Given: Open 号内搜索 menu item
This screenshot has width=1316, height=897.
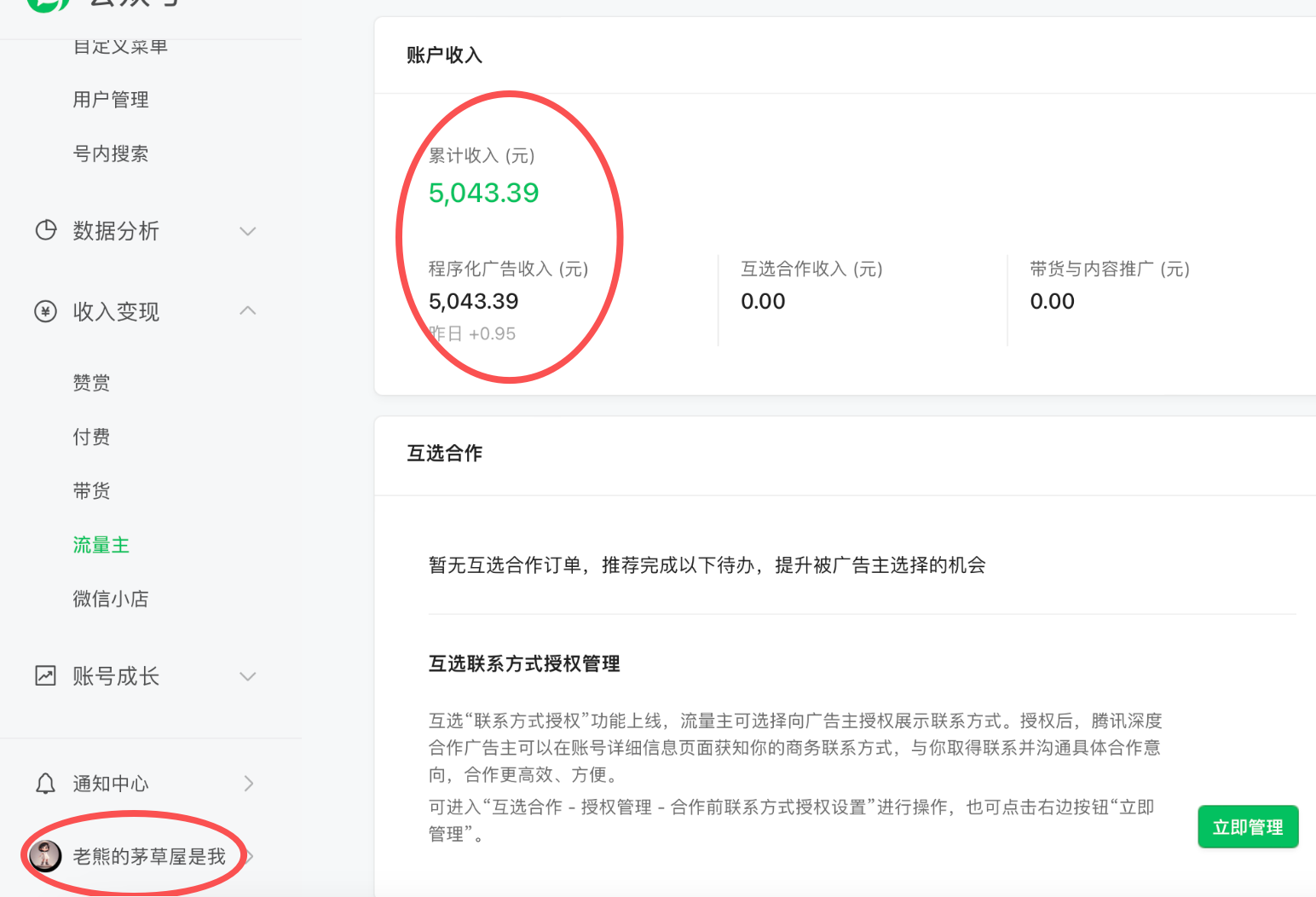Looking at the screenshot, I should [111, 153].
